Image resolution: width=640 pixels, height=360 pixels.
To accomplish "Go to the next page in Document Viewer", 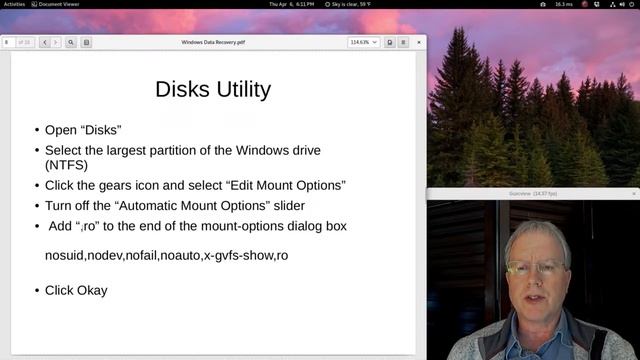I will click(x=56, y=42).
